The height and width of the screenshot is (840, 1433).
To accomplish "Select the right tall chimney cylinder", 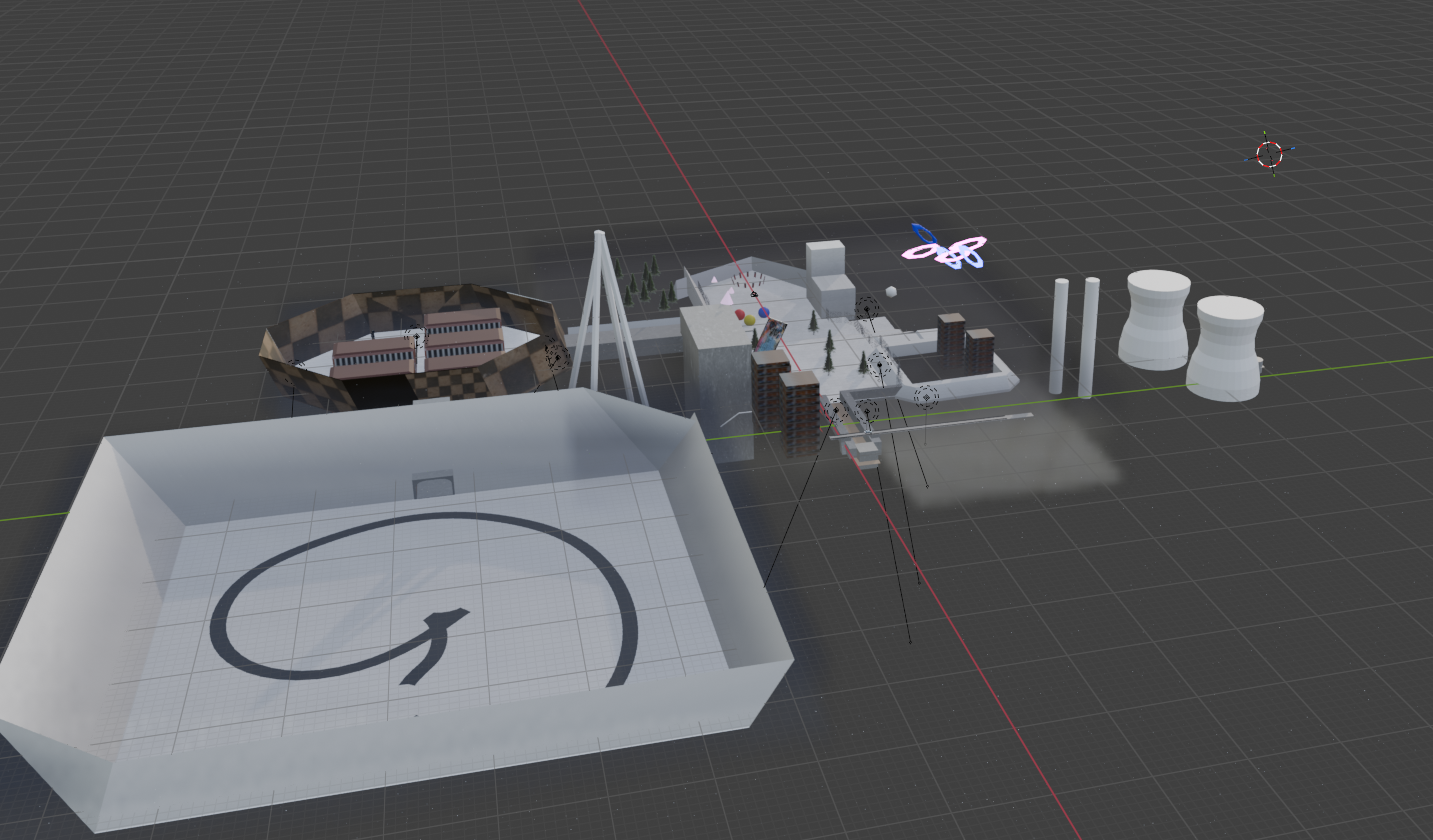I will (x=1089, y=337).
